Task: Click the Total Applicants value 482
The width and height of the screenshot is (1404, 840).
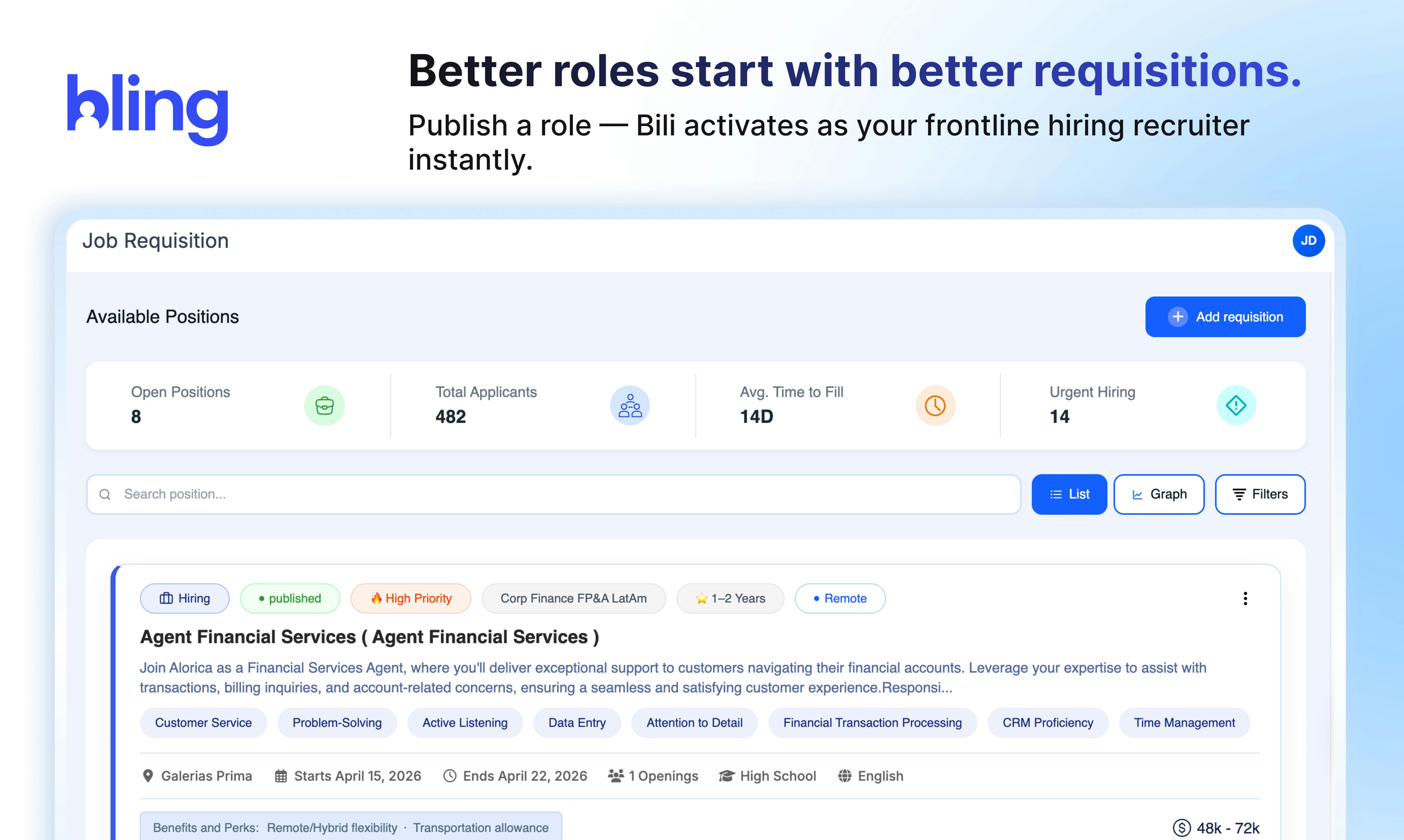Action: coord(451,417)
